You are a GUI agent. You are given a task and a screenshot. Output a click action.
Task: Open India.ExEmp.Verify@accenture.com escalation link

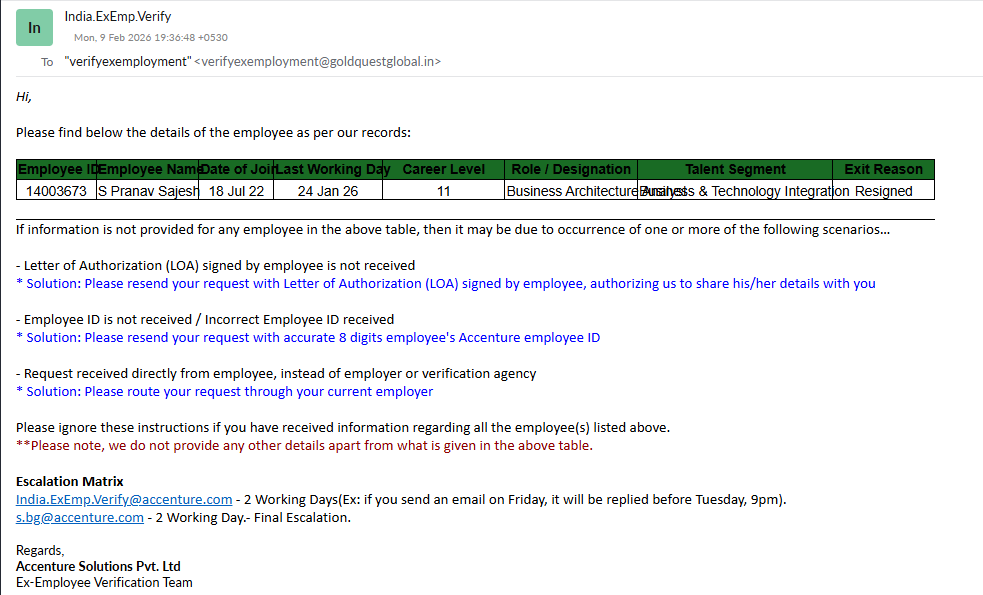124,500
